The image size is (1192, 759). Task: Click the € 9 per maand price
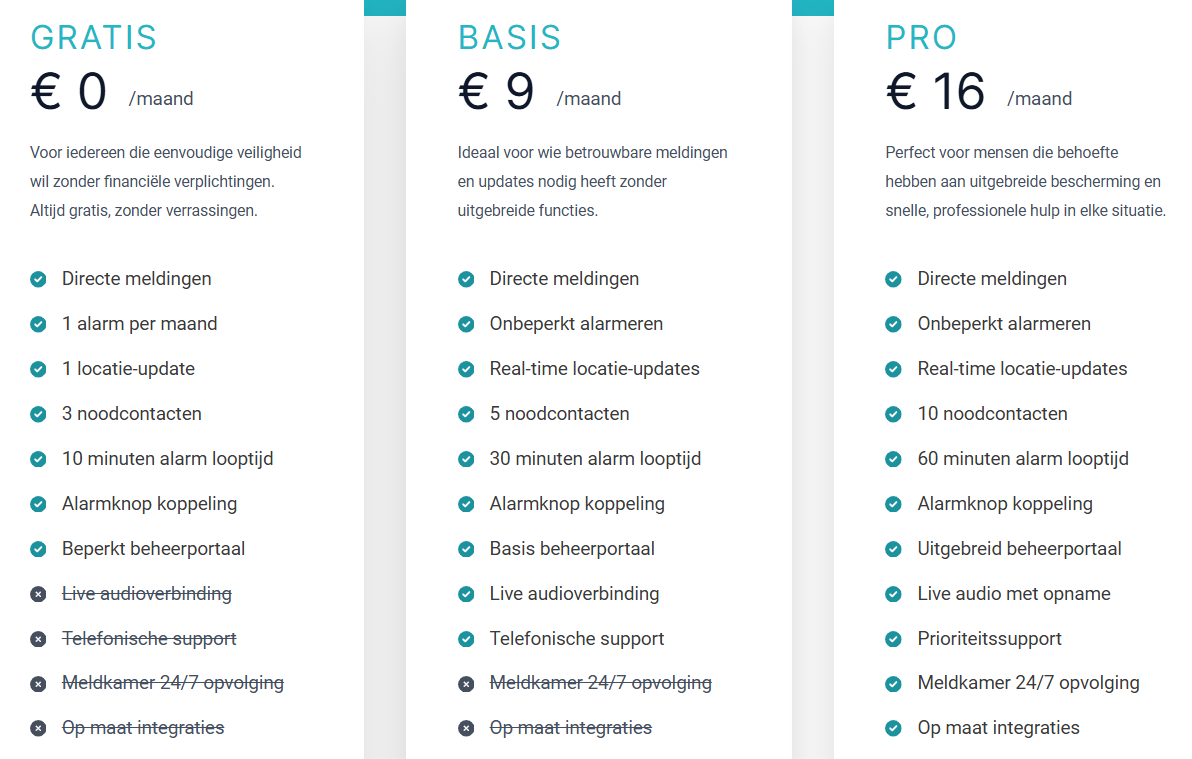[x=498, y=91]
